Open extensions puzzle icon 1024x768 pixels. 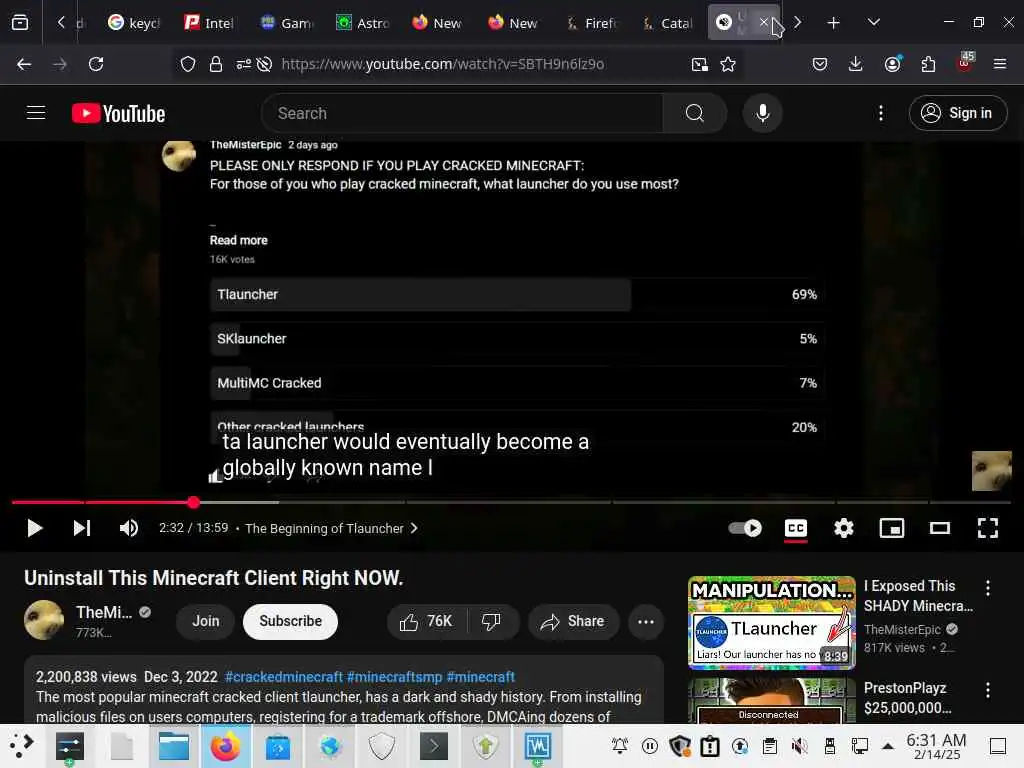click(928, 64)
